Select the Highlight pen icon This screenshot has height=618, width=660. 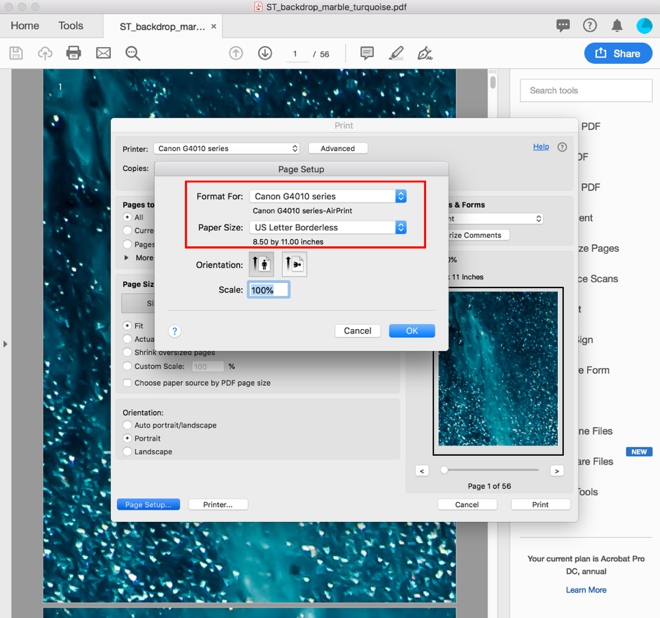396,53
